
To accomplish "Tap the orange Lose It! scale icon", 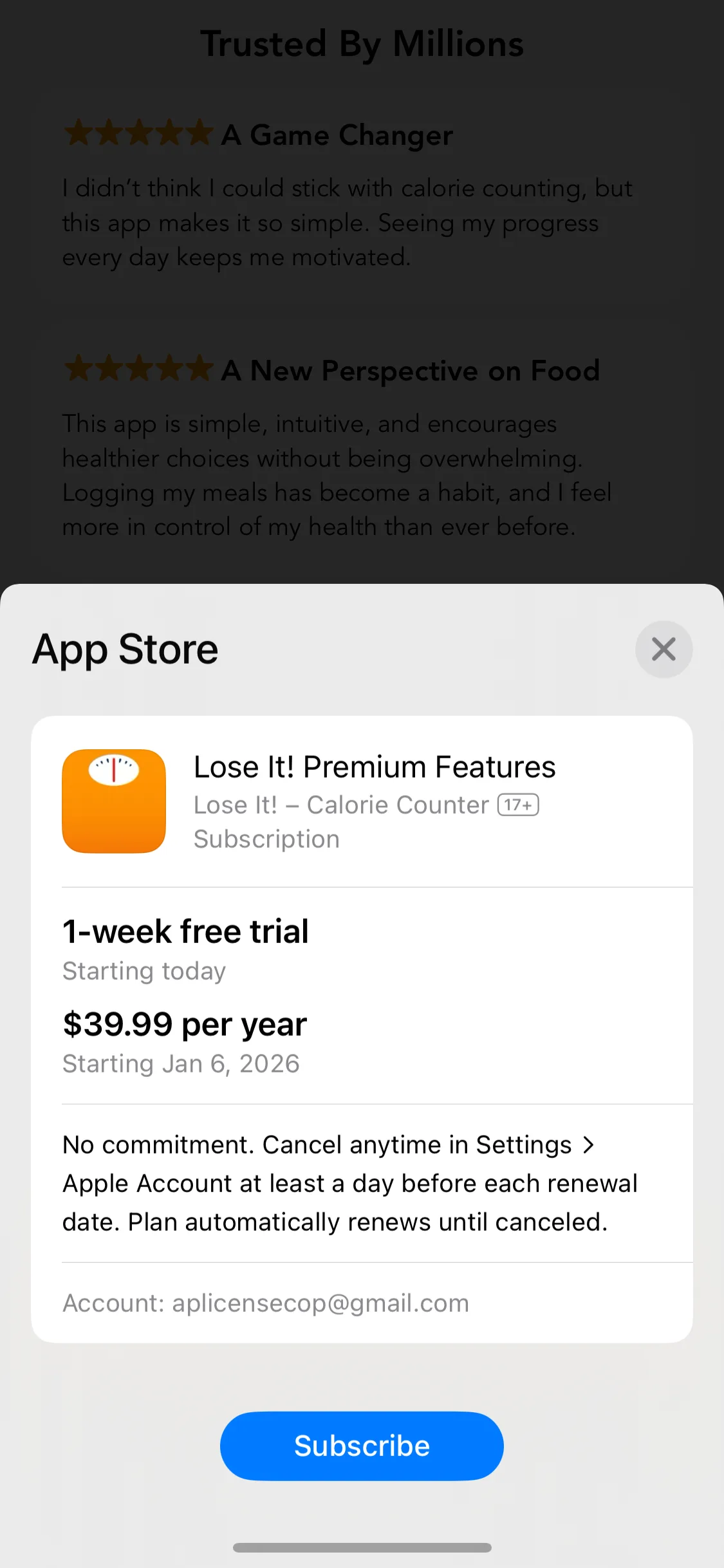I will point(114,801).
